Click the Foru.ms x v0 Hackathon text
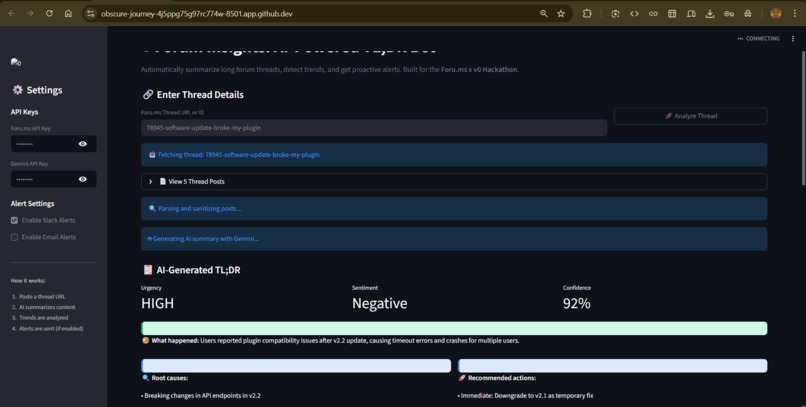The image size is (806, 407). [479, 69]
